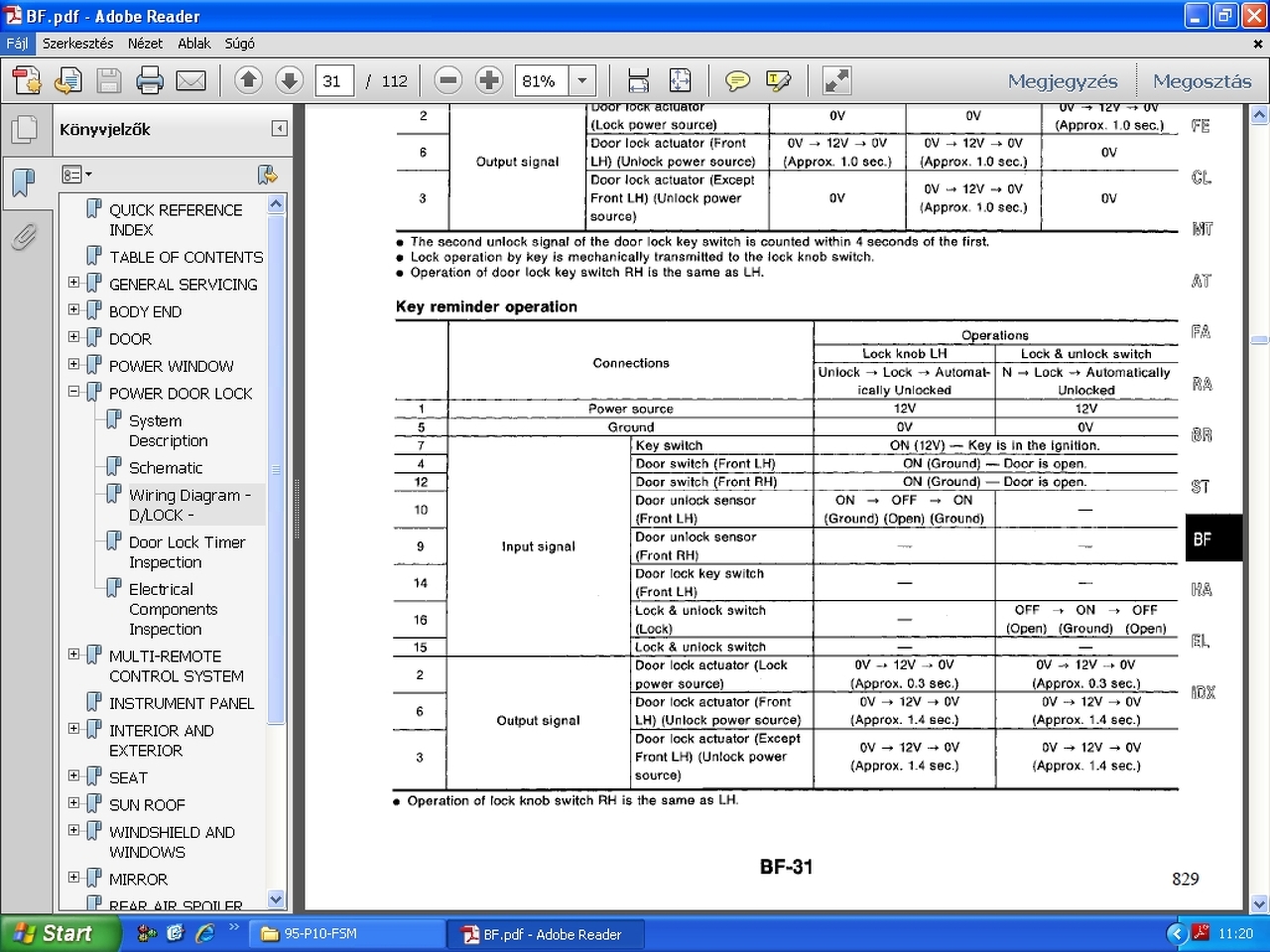Go to System Description bookmark
Screen dimensions: 1270x952
168,430
